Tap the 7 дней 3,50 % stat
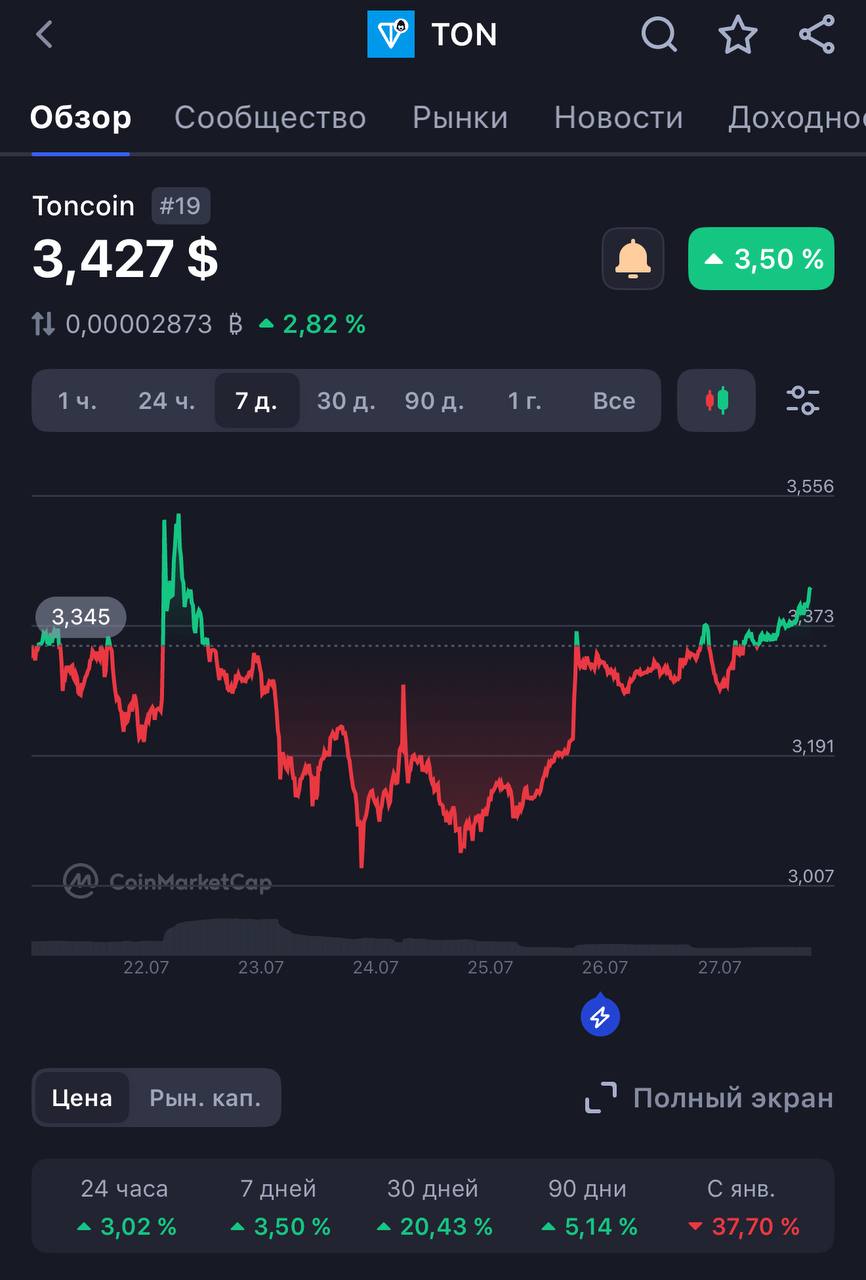This screenshot has width=866, height=1280. pos(279,1208)
